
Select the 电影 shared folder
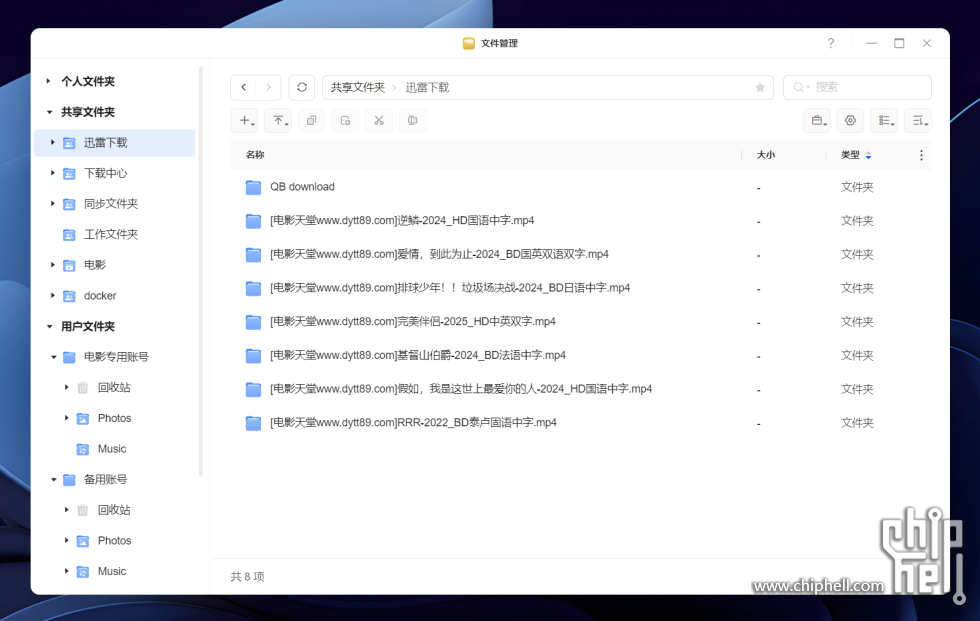coord(114,265)
